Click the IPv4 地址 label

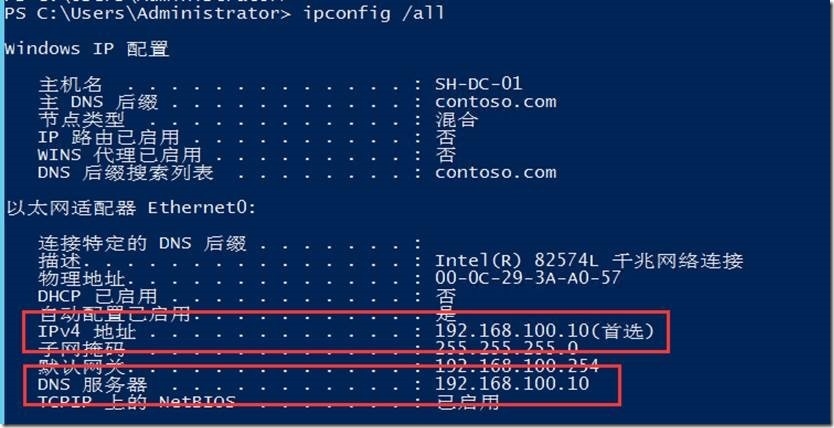pos(87,332)
